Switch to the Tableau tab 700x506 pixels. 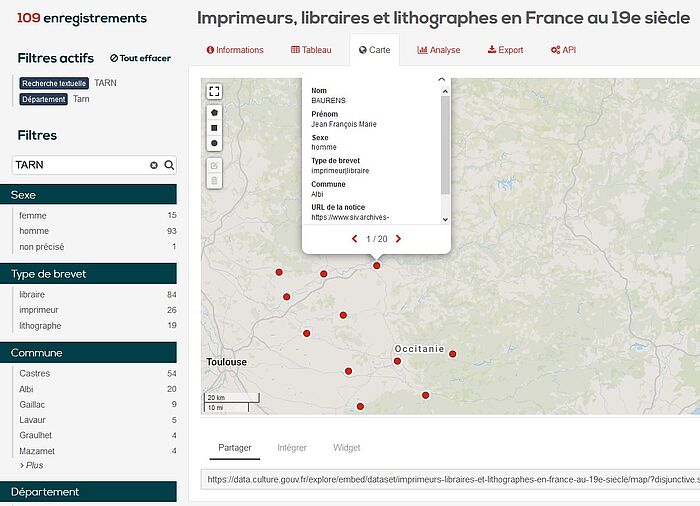[311, 50]
